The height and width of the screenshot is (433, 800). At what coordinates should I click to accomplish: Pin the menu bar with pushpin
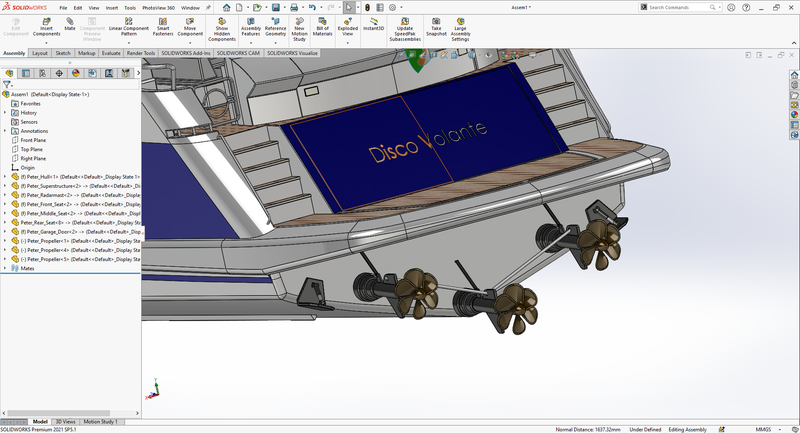208,8
